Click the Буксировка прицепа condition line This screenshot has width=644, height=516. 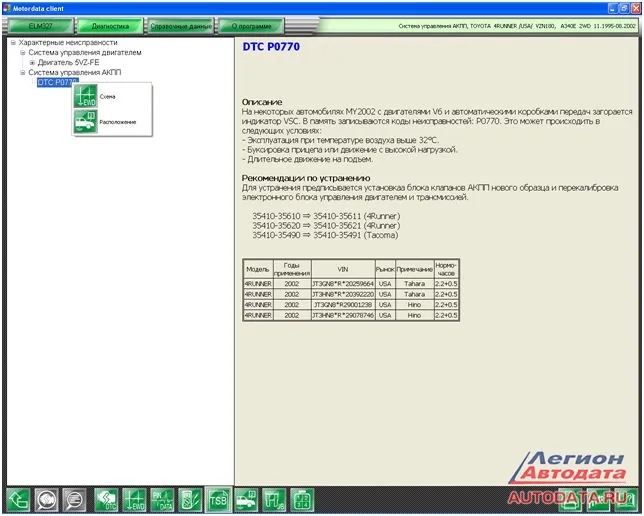pyautogui.click(x=350, y=150)
